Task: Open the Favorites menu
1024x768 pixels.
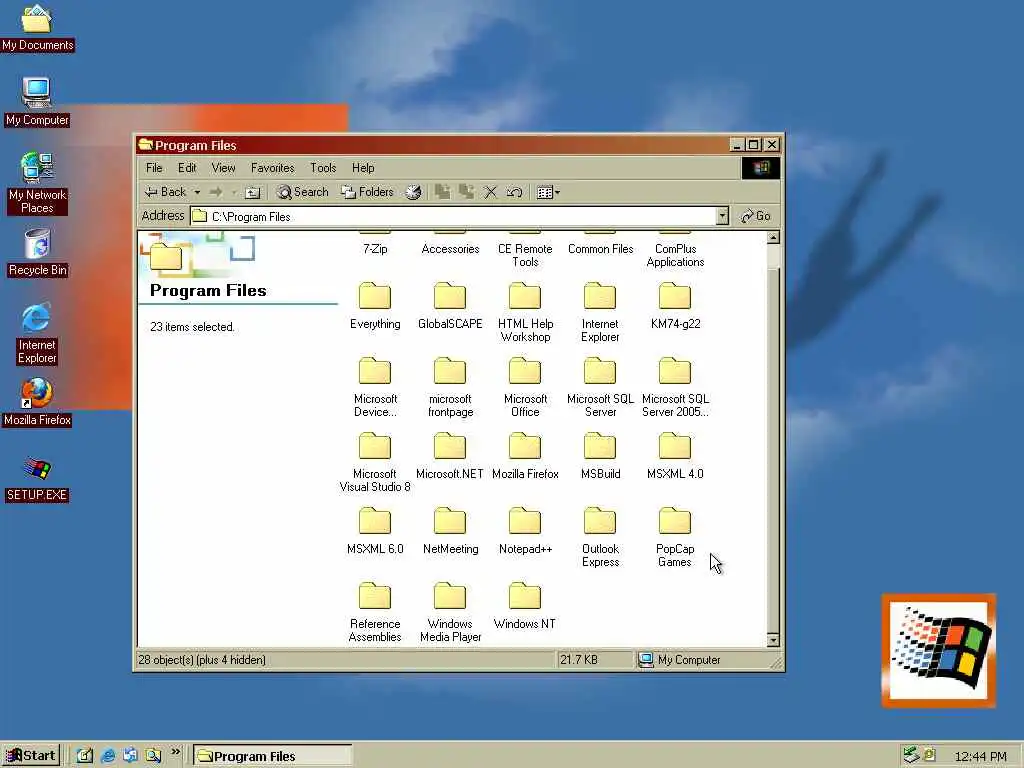Action: (272, 168)
